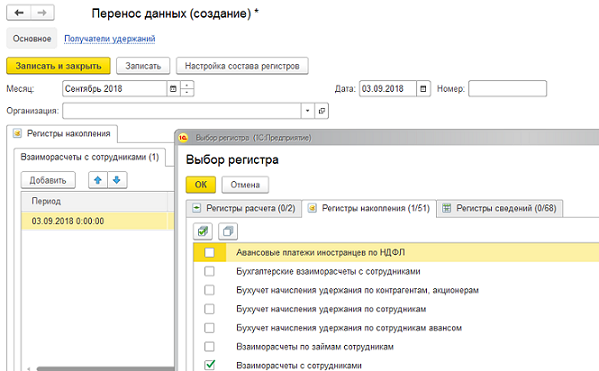Open the Основное section

(x=32, y=39)
